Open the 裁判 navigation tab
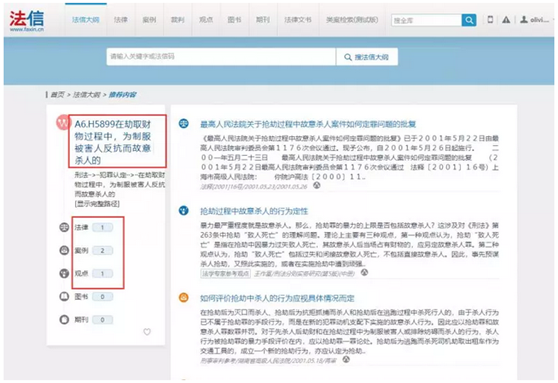 pyautogui.click(x=178, y=20)
